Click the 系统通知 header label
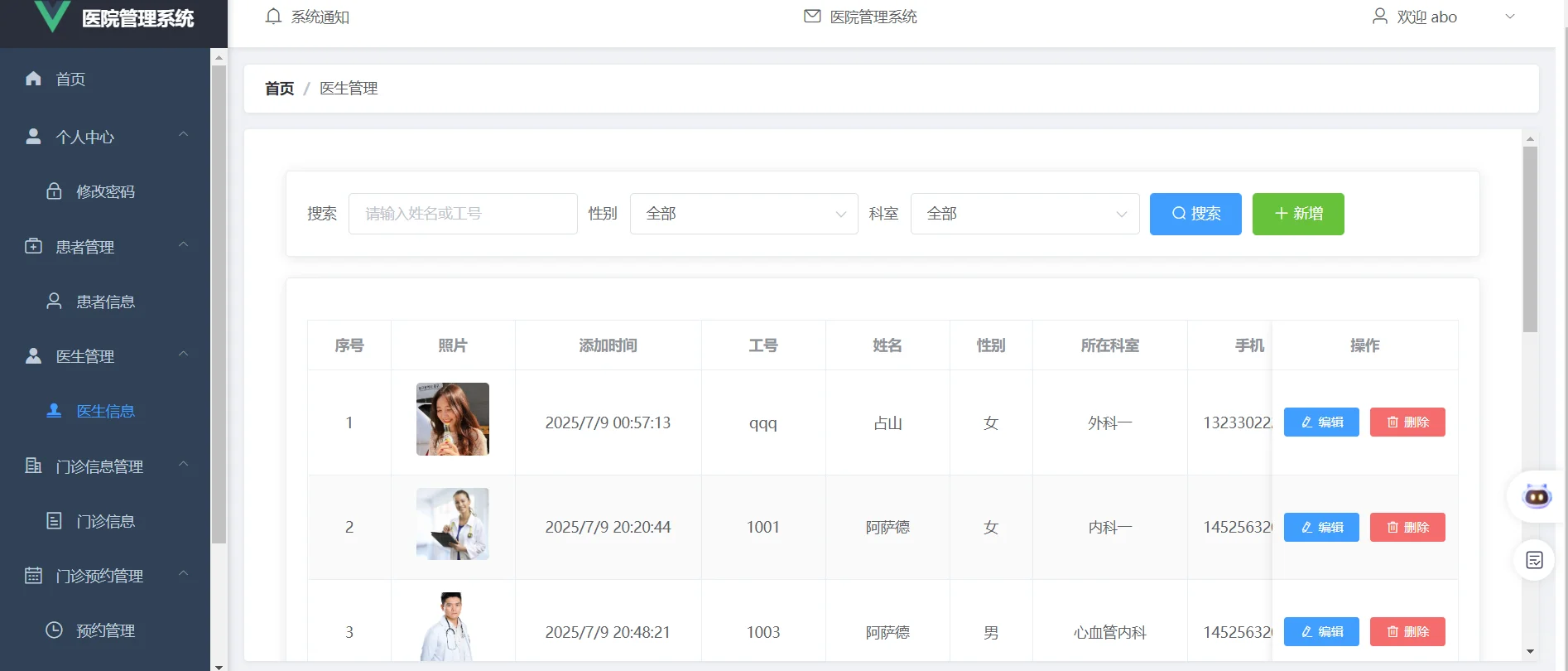The width and height of the screenshot is (1568, 671). [320, 17]
